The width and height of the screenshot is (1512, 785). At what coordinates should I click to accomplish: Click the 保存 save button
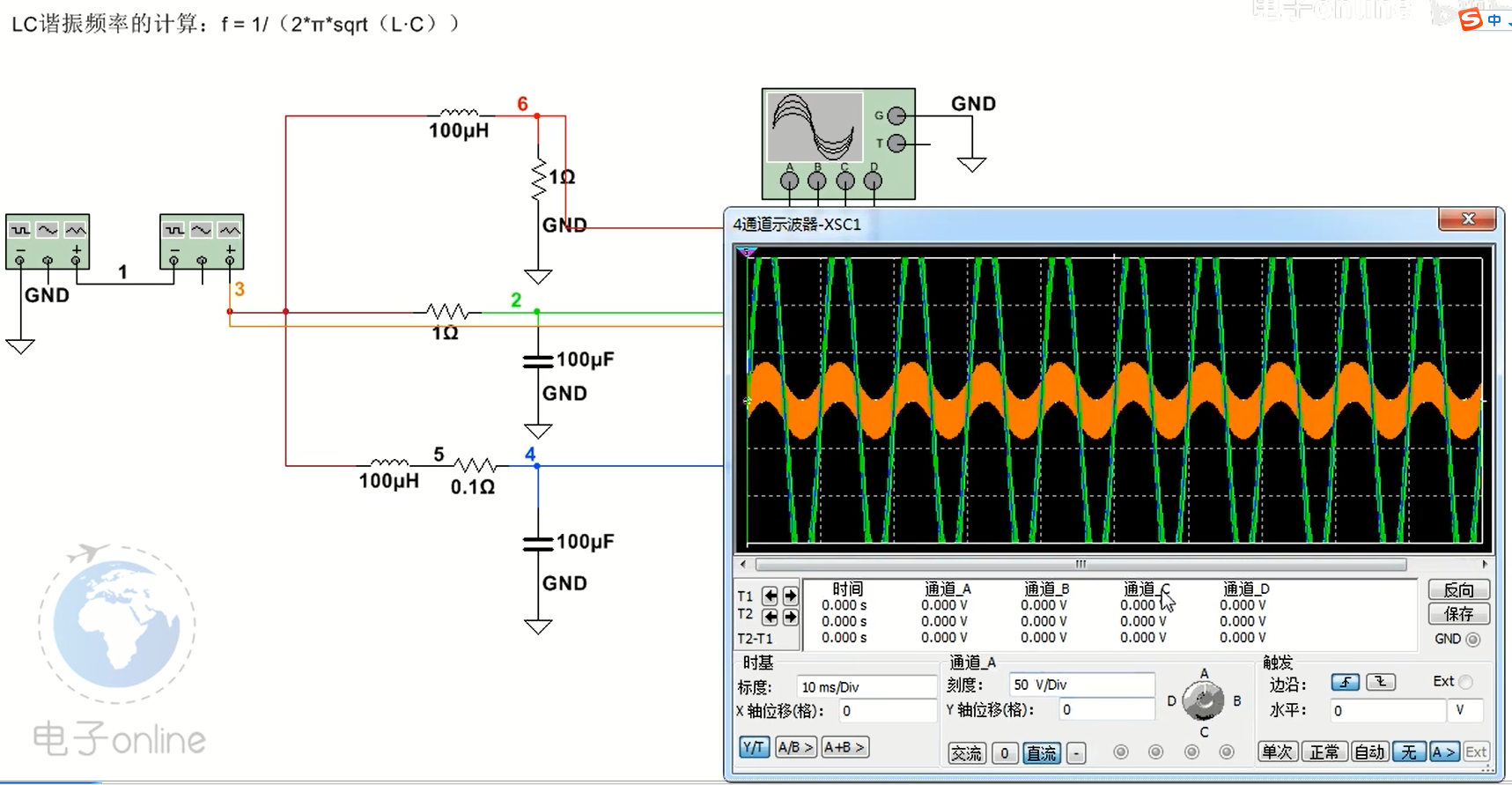point(1459,613)
